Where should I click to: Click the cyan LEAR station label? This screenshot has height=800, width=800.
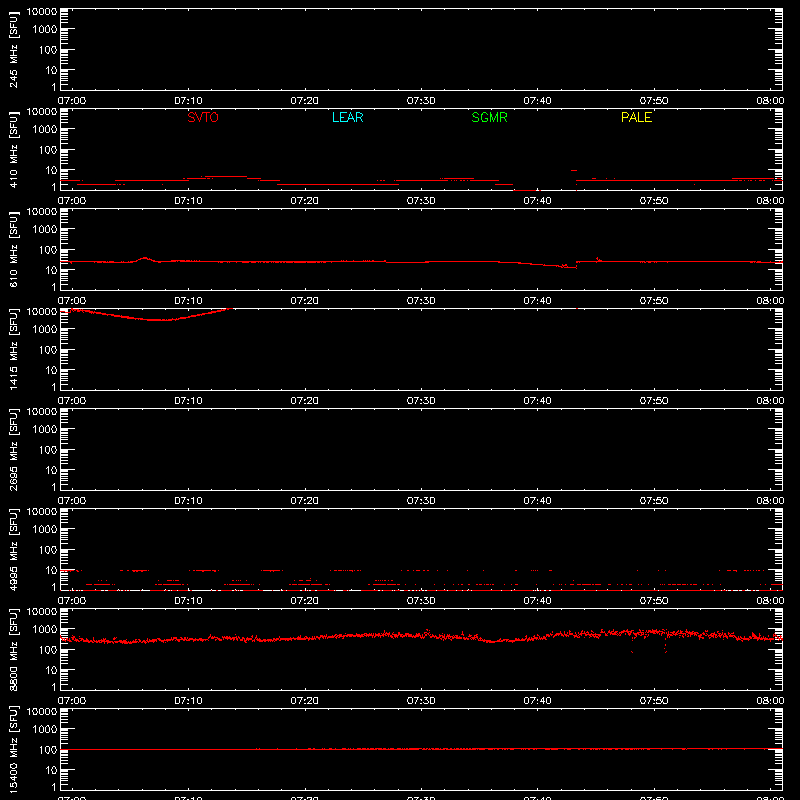click(x=347, y=117)
